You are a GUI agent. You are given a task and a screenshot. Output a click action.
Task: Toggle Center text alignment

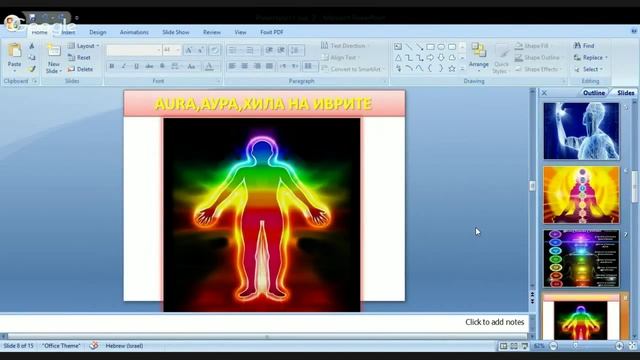(x=244, y=66)
